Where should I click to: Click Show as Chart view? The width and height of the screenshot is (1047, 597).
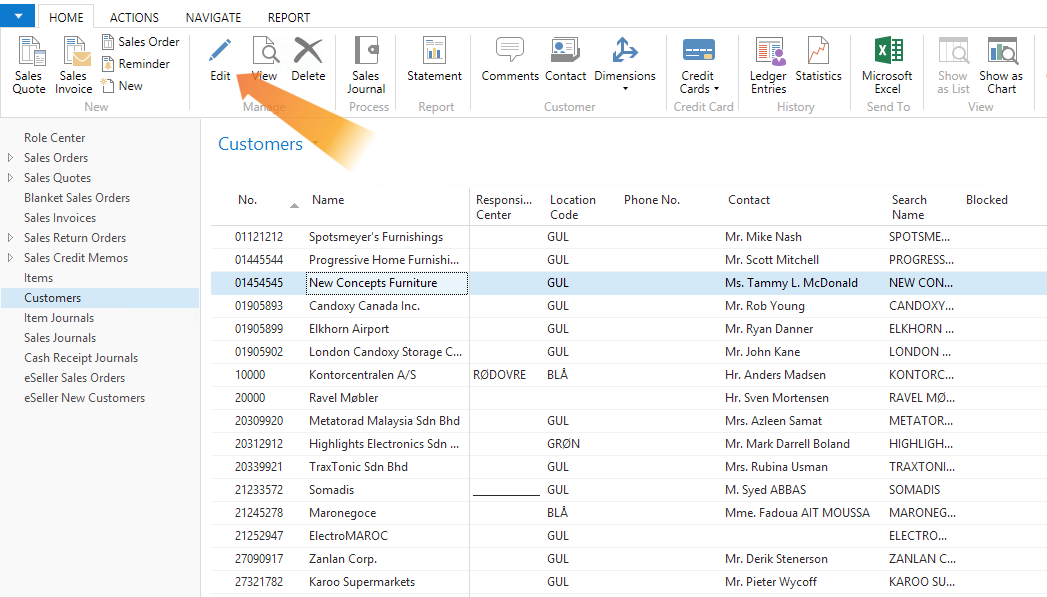pos(1001,65)
